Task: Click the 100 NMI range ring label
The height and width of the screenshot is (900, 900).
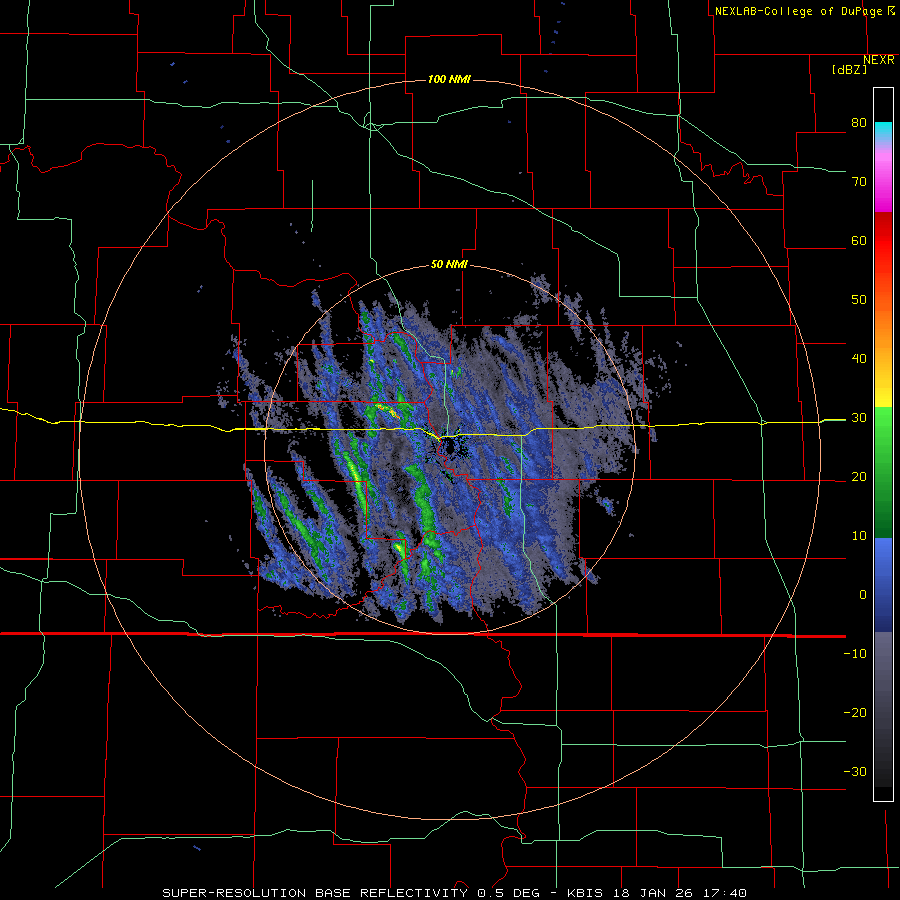Action: 449,79
